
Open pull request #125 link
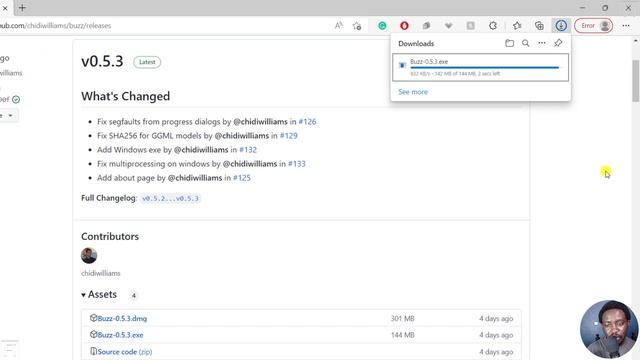coord(242,178)
